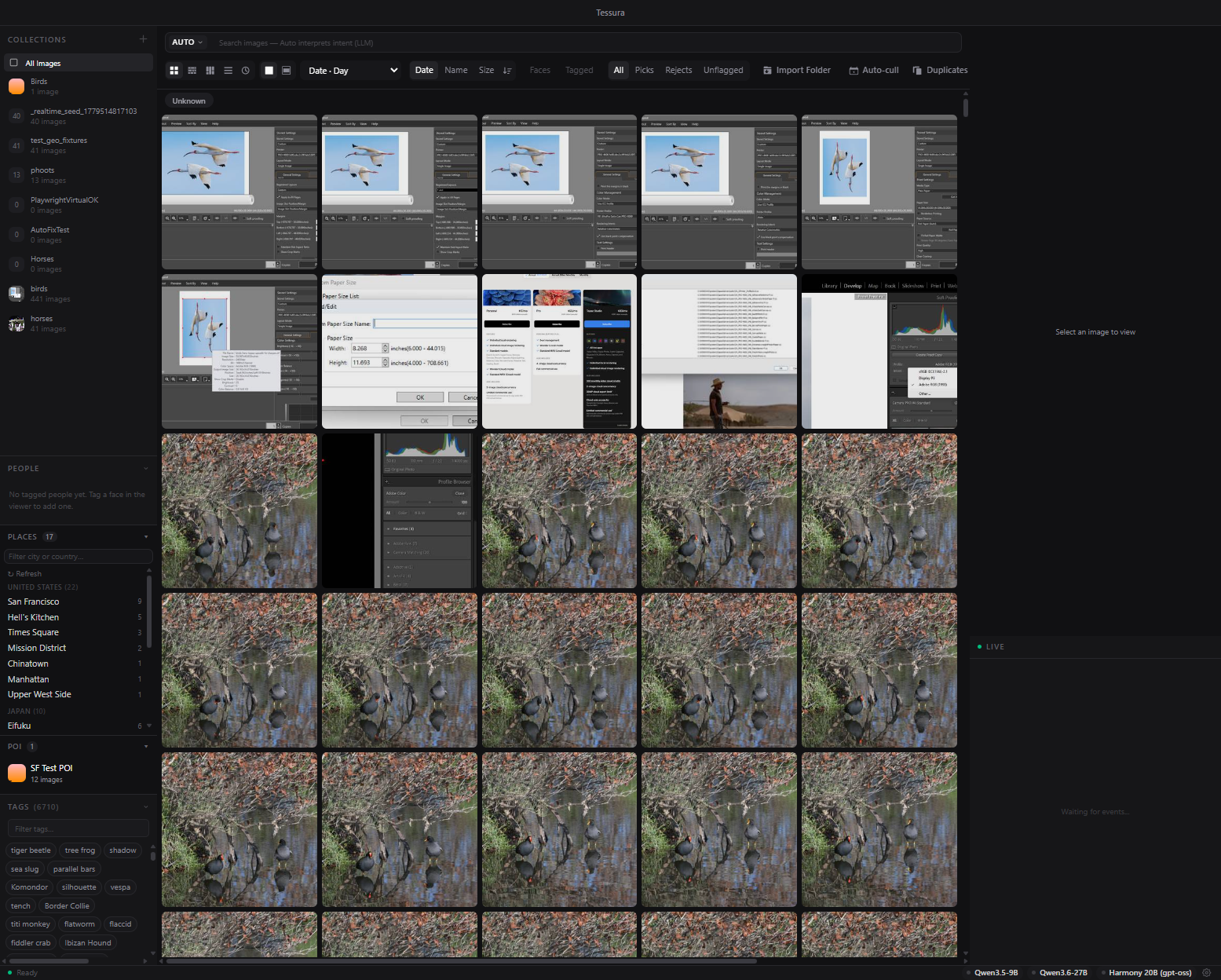Switch to list view
1221x980 pixels.
228,71
